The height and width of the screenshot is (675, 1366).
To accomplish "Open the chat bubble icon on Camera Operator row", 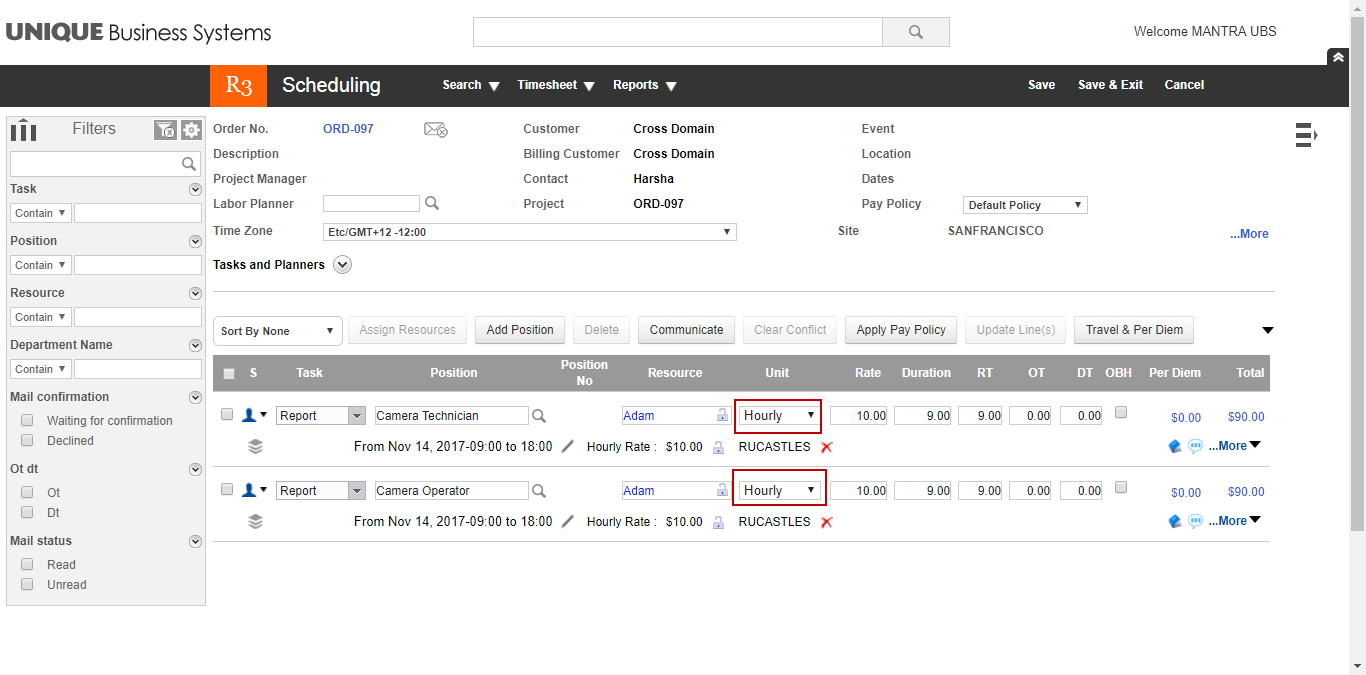I will point(1195,520).
